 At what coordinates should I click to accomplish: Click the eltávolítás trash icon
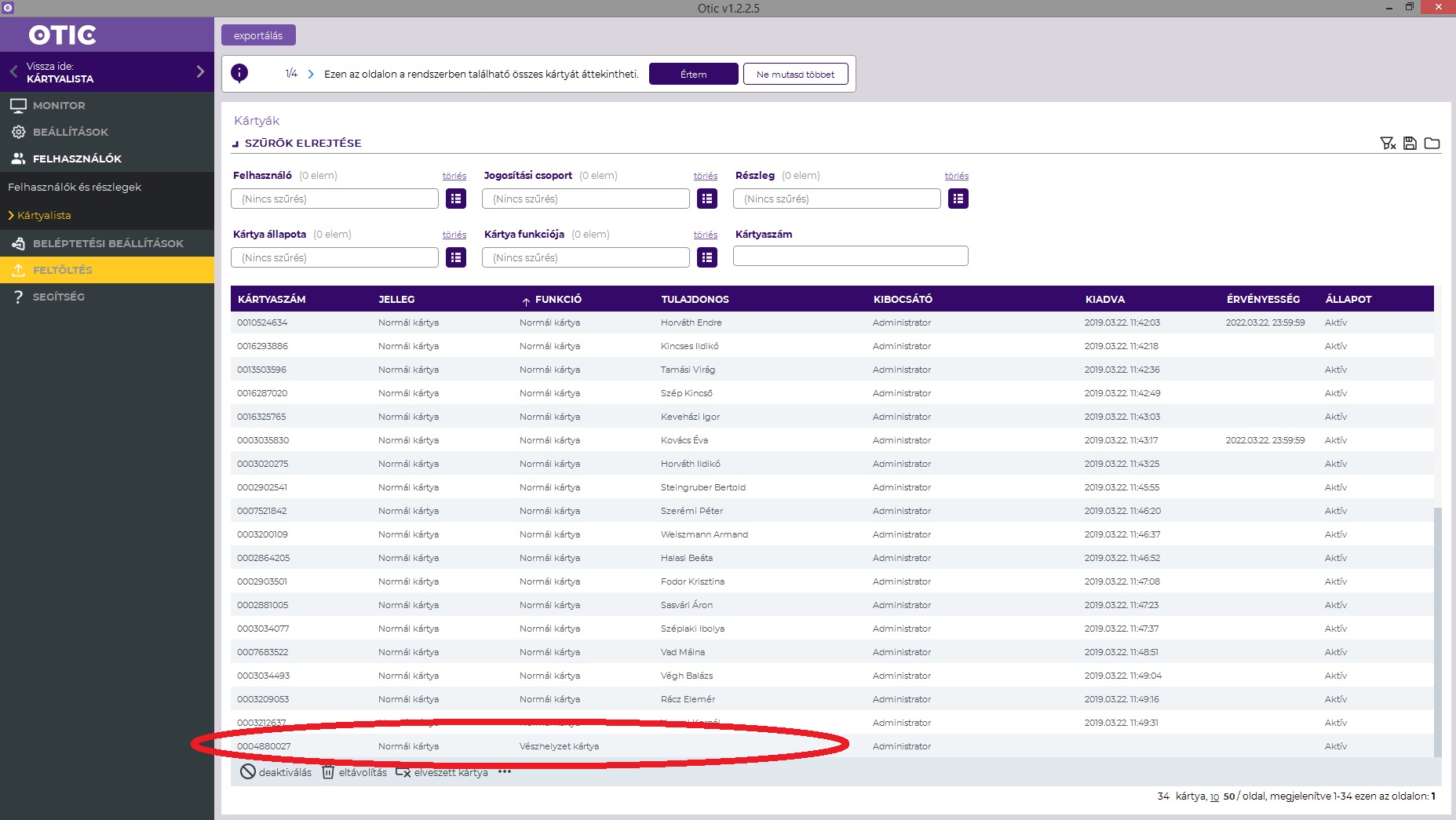coord(328,772)
